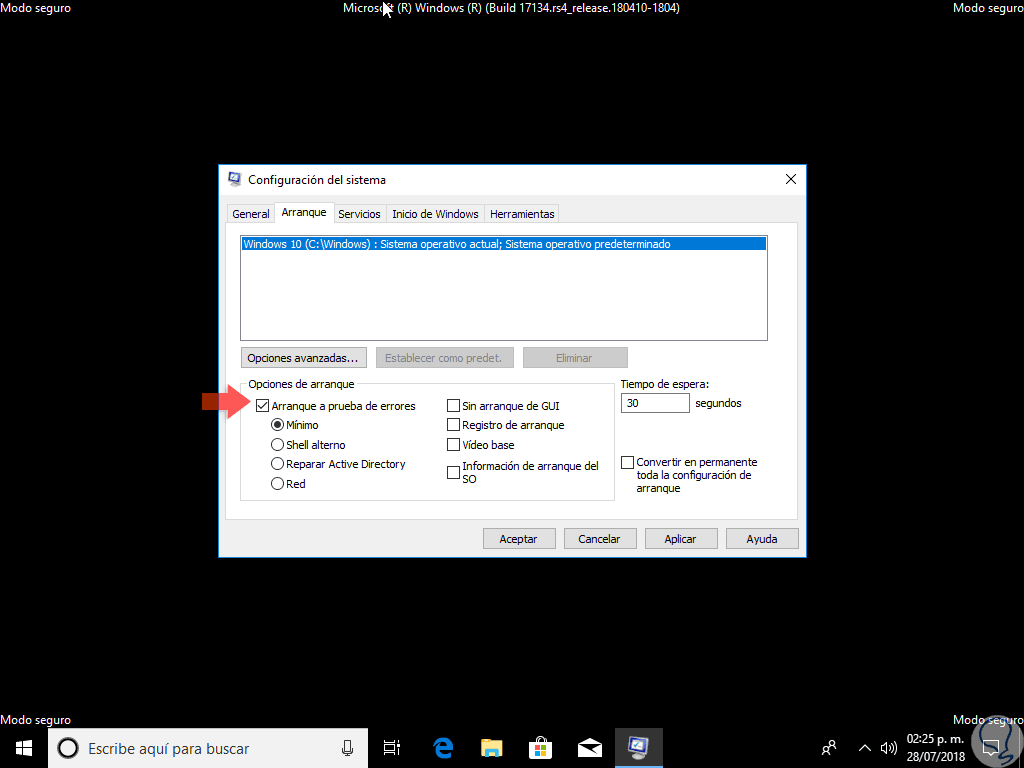Open the People tray icon
Screen dimensions: 1024x768
click(x=829, y=748)
